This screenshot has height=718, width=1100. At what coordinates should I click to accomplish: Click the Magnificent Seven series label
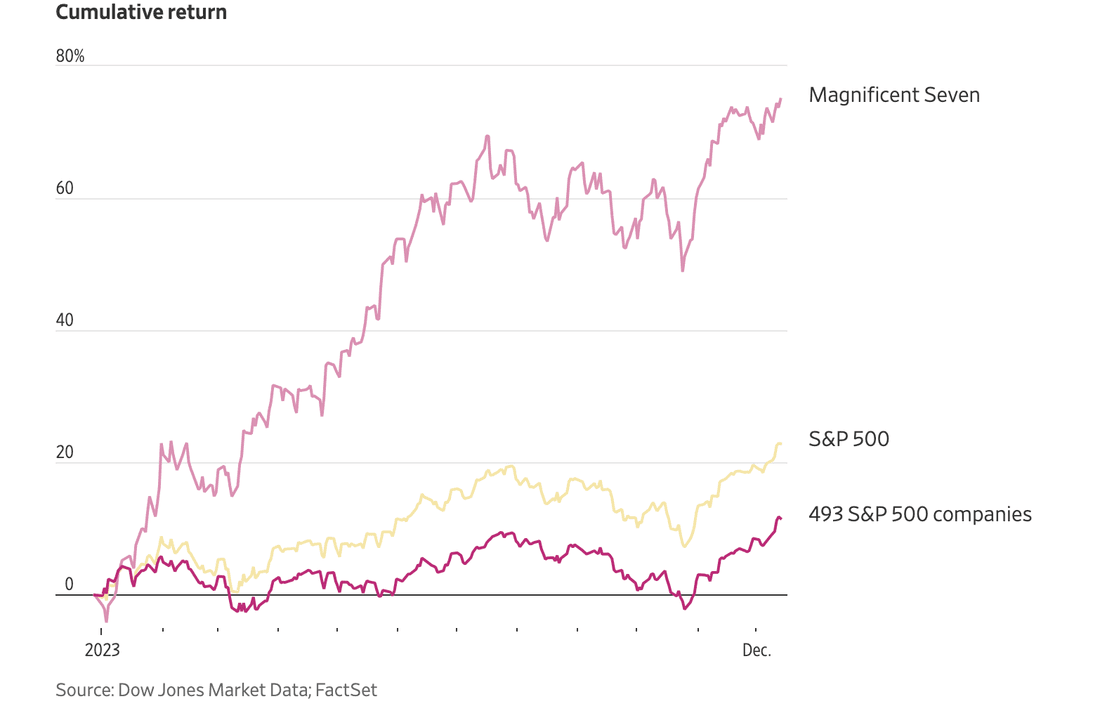[x=894, y=95]
